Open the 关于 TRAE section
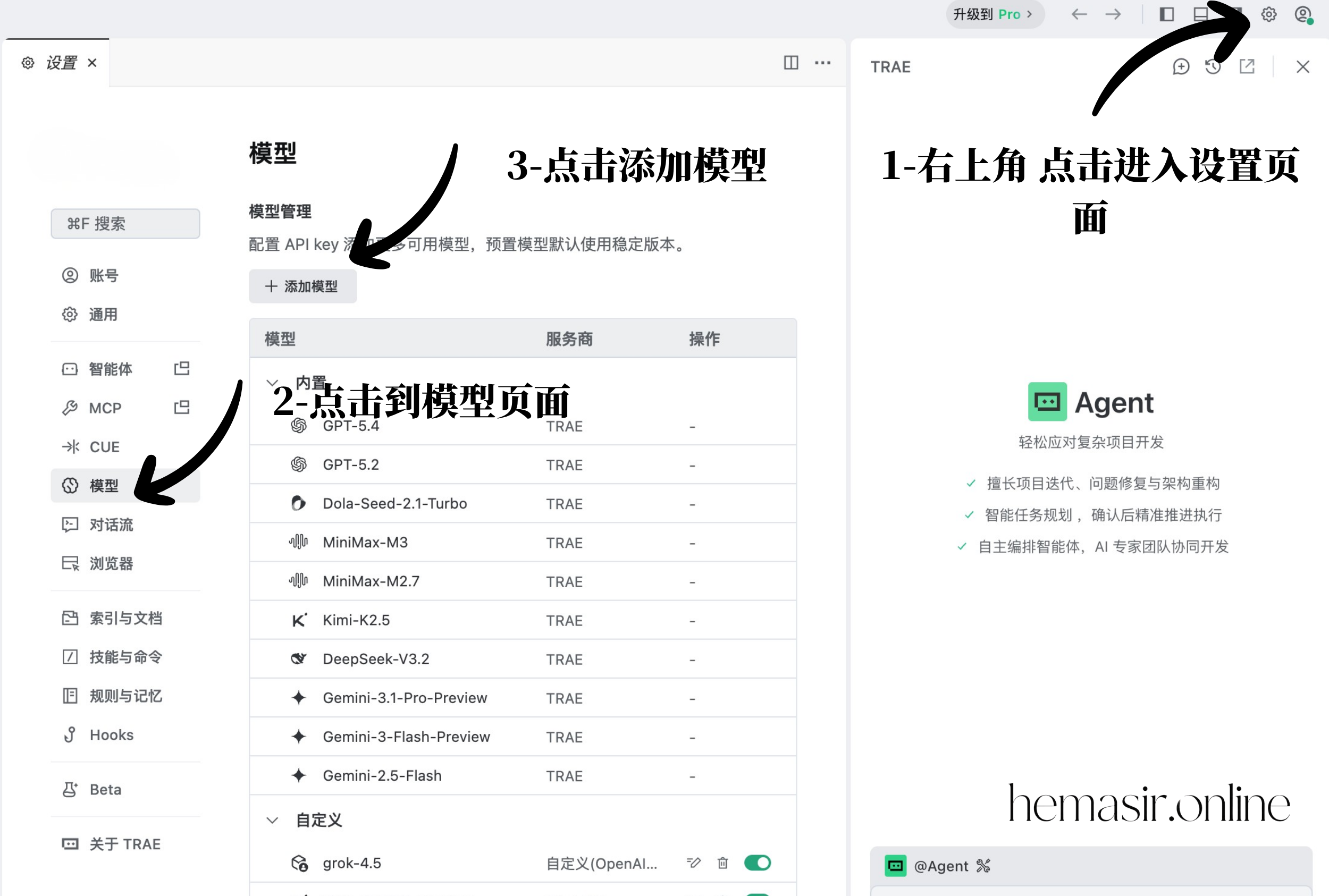Screen dimensions: 1329x896 125,844
